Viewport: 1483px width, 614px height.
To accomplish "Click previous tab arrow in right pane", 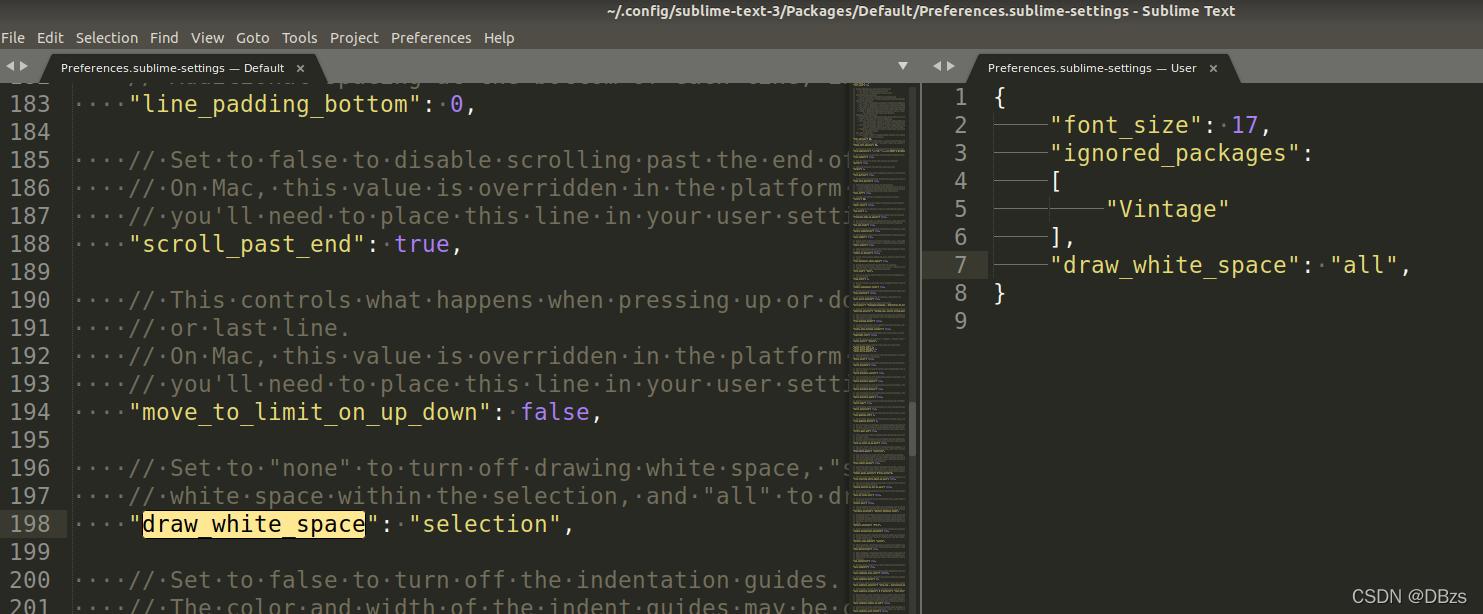I will 937,66.
